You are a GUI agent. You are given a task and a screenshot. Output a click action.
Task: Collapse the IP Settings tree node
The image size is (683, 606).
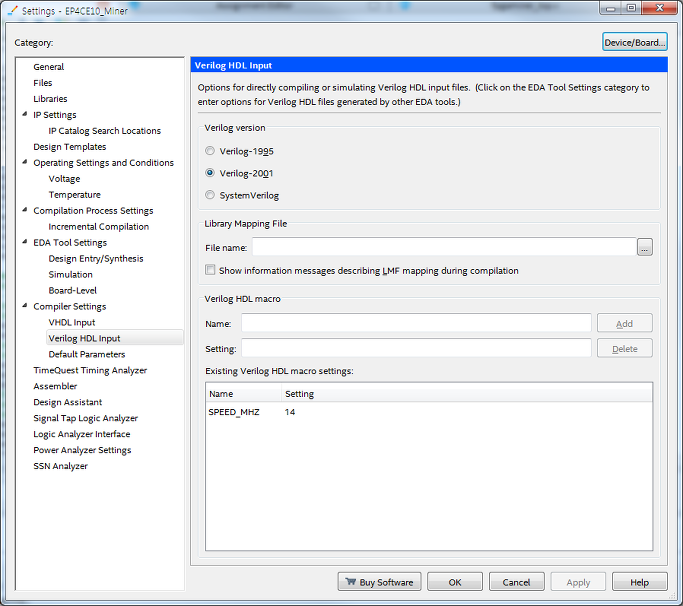[x=25, y=115]
